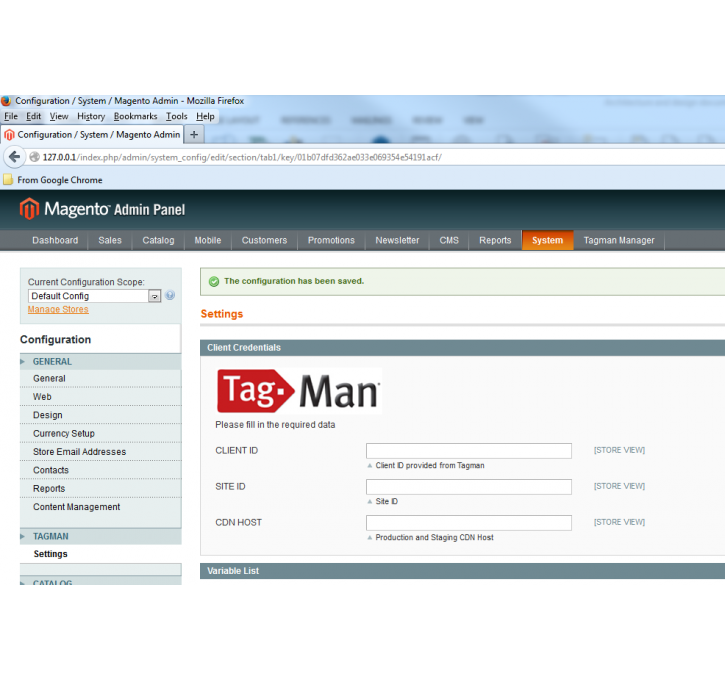The height and width of the screenshot is (680, 725).
Task: Click the browser URL address bar
Action: [377, 157]
